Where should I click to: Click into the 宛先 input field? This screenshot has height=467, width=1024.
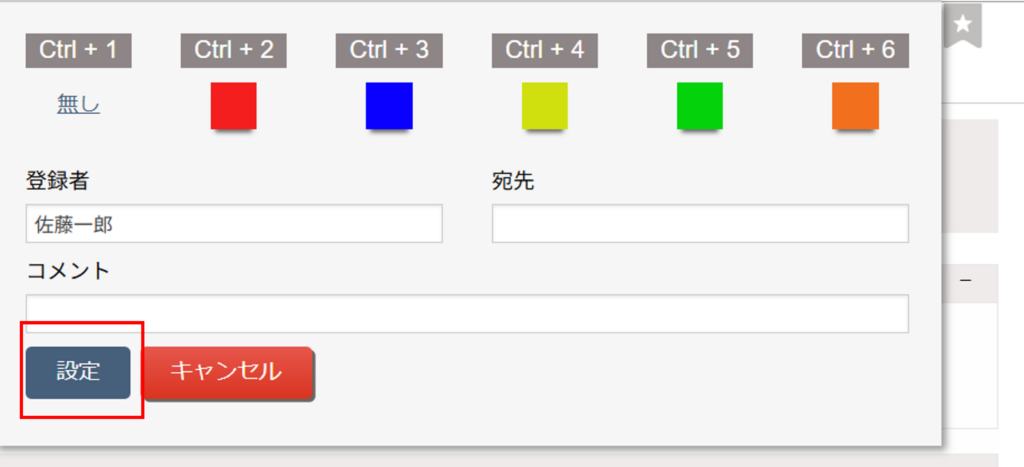click(700, 224)
